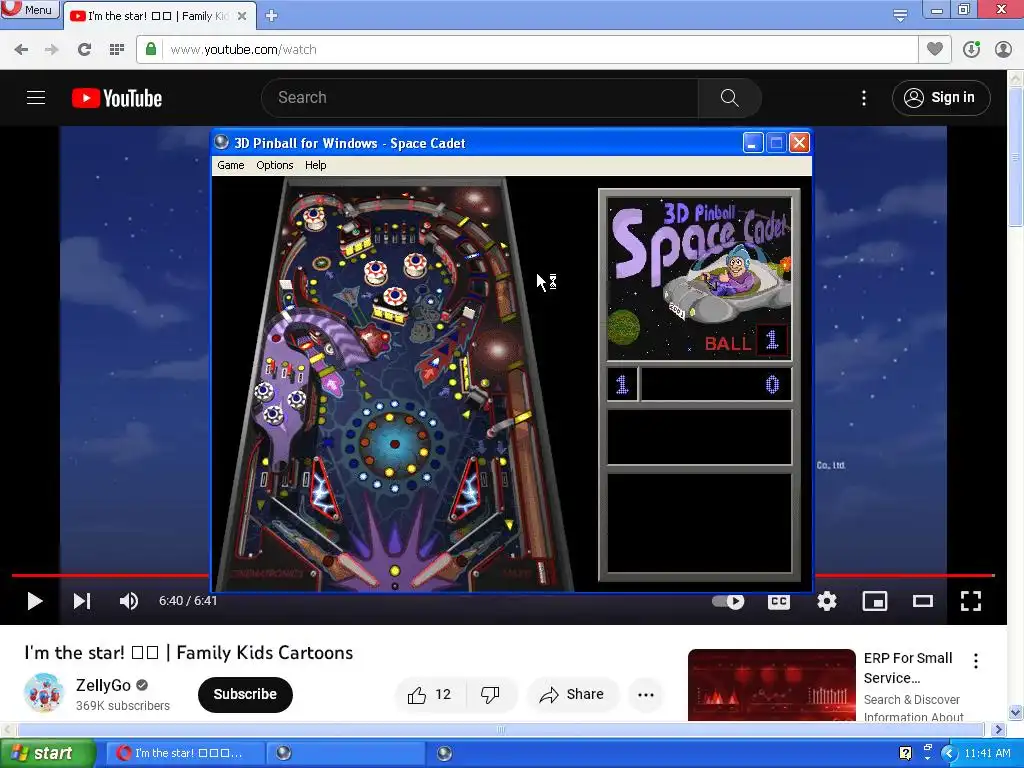Toggle theater mode icon
Viewport: 1024px width, 768px height.
tap(923, 601)
